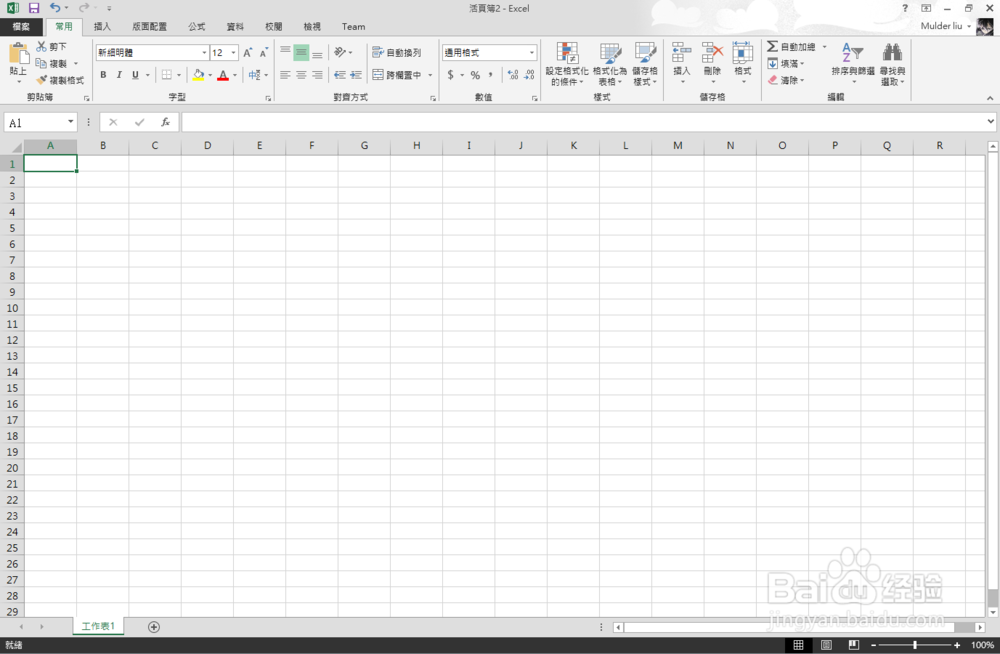Open the 跨欄置中 merge dropdown arrow
The width and height of the screenshot is (1000, 654).
coord(430,75)
